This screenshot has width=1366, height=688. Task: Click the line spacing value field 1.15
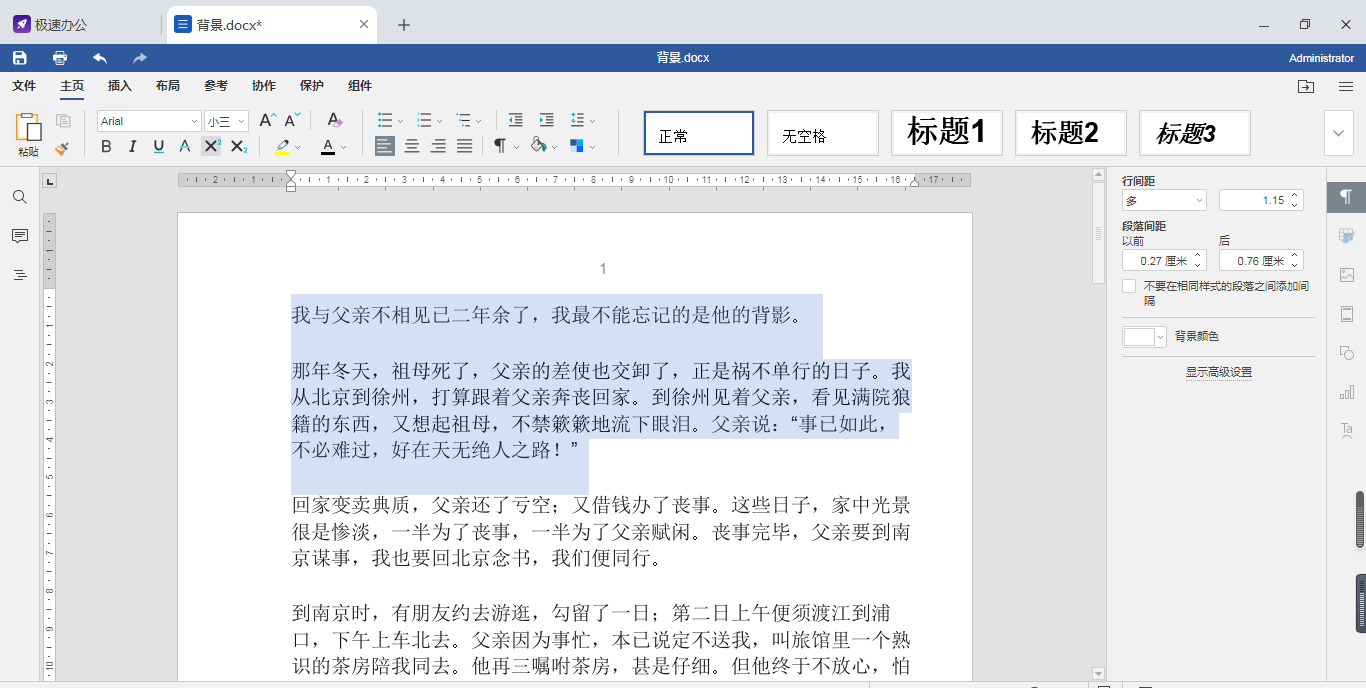[1254, 201]
